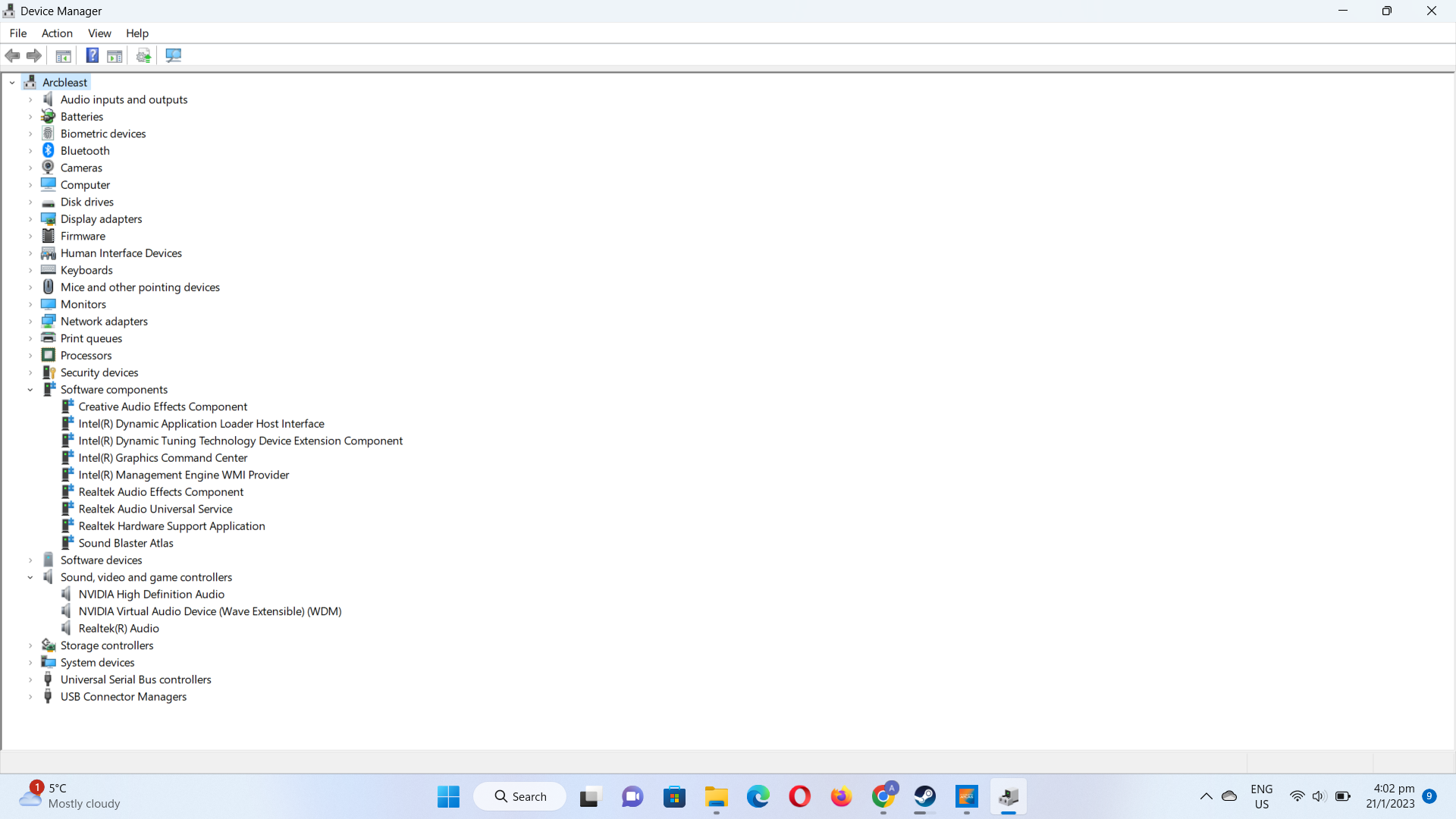
Task: Select Realtek Audio Effects Component
Action: point(162,491)
